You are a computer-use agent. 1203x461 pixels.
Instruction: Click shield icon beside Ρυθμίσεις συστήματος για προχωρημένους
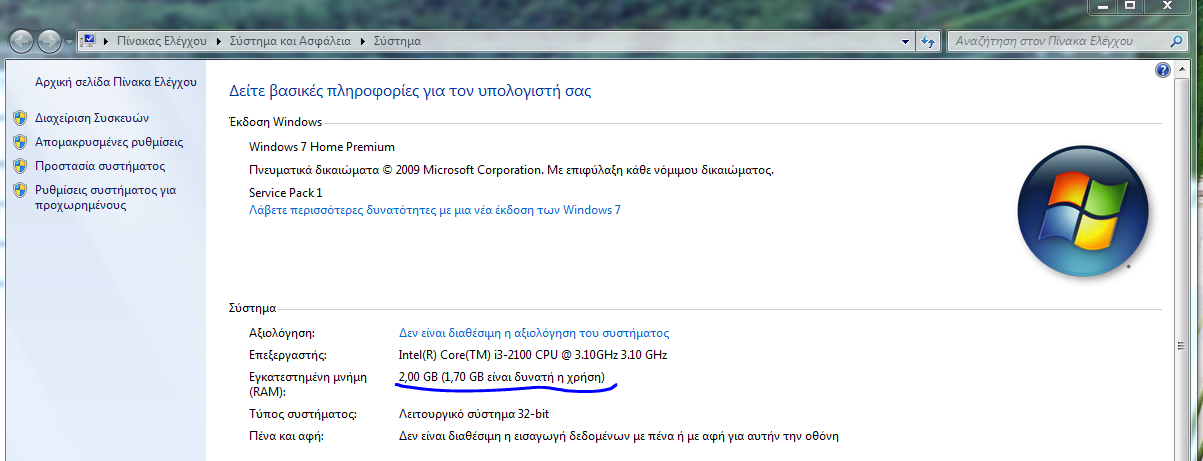tap(20, 190)
